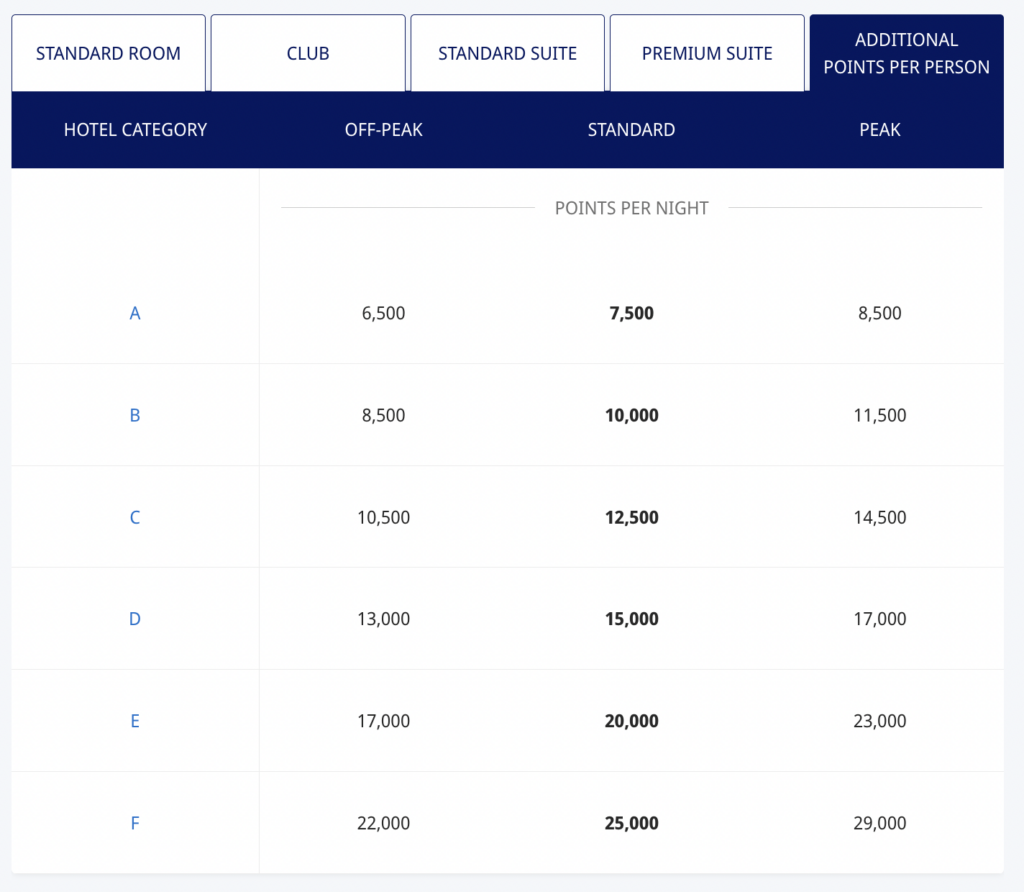Viewport: 1024px width, 892px height.
Task: Select category E off-peak value 17,000
Action: (383, 721)
